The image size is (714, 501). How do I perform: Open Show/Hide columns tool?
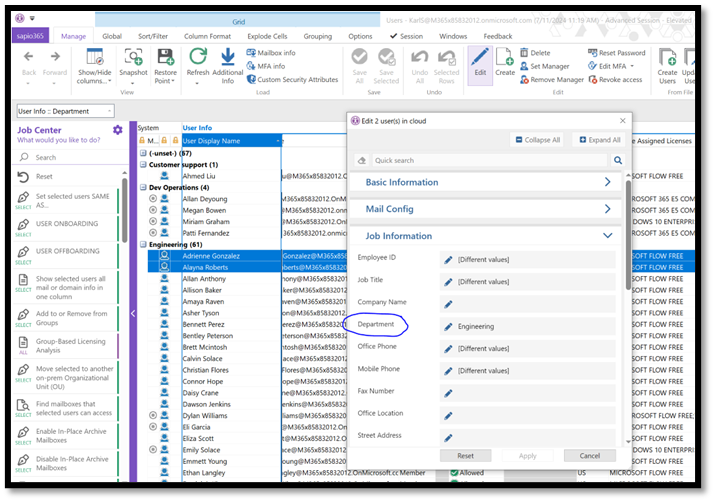click(x=94, y=66)
